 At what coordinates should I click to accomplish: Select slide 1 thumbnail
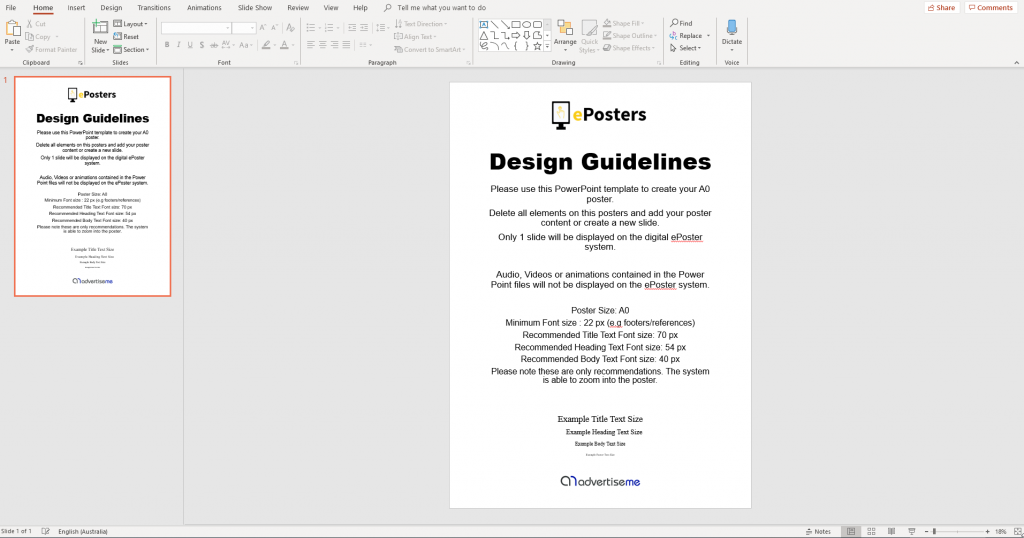point(93,186)
